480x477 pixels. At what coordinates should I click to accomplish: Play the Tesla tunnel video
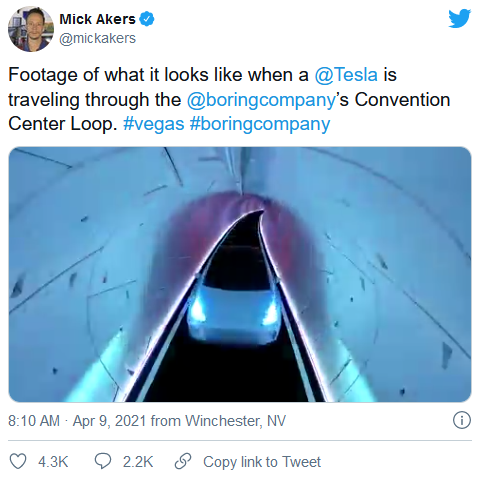point(240,274)
